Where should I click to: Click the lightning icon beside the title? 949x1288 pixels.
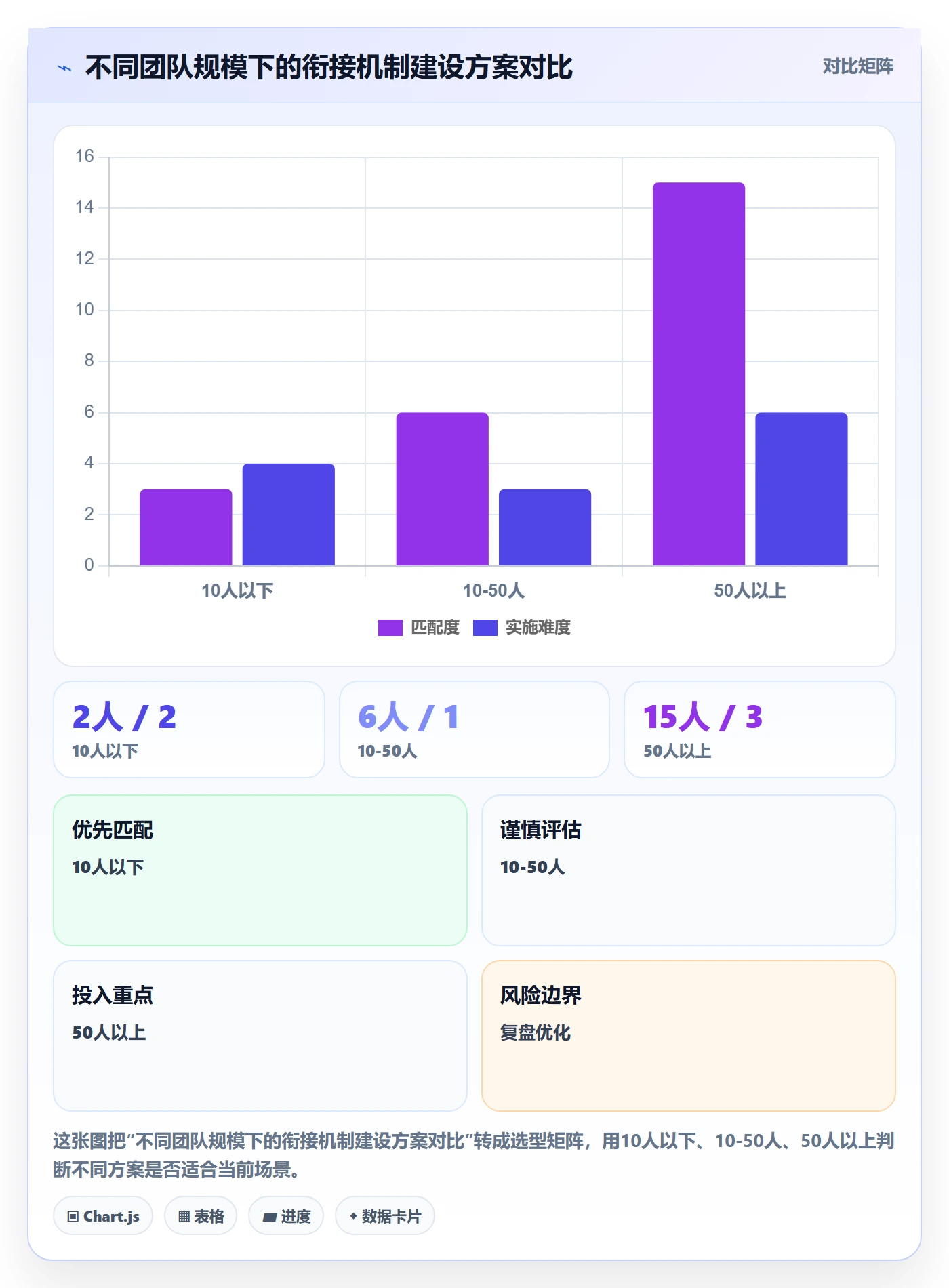(x=64, y=68)
